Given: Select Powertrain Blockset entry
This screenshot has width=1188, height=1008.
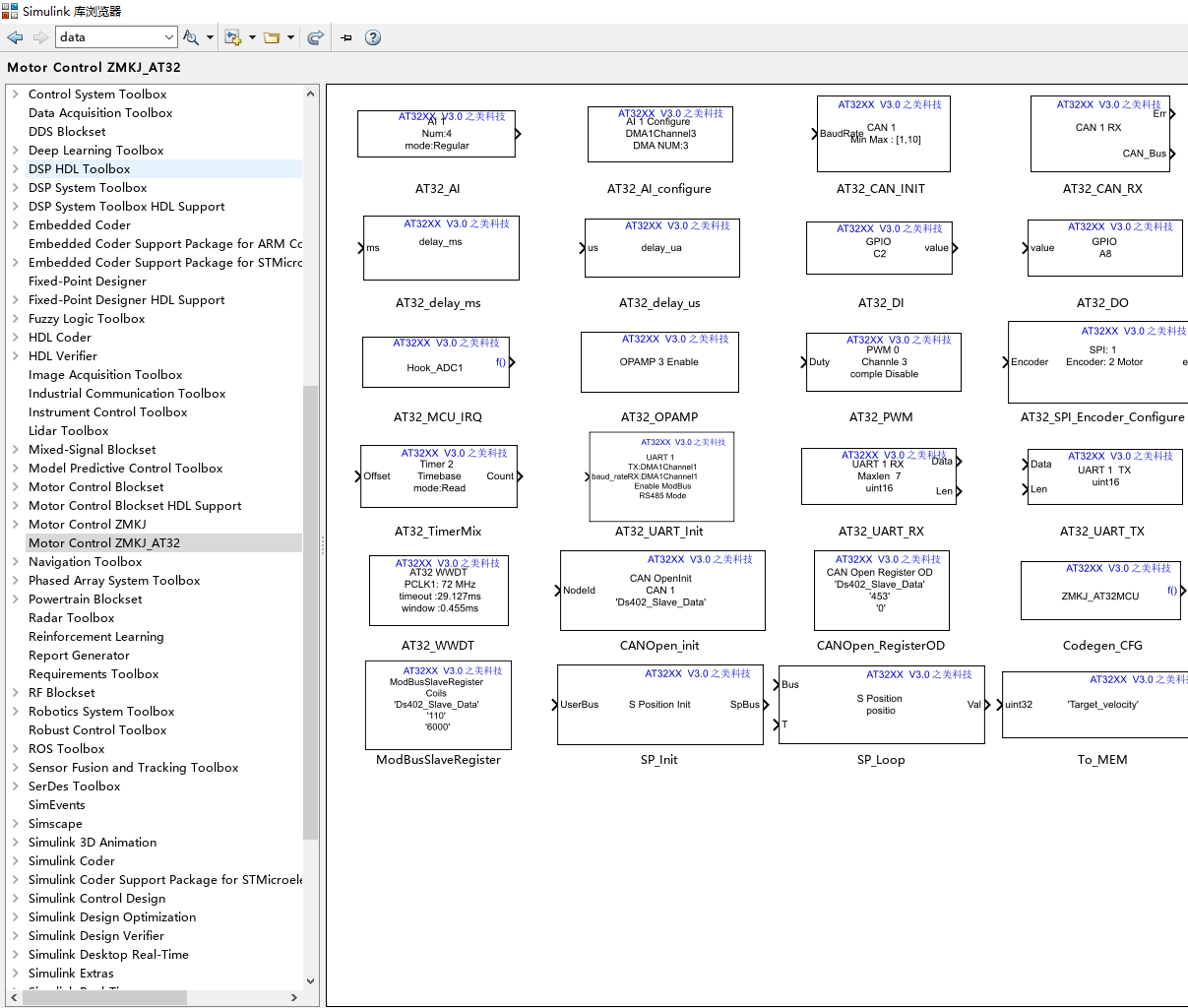Looking at the screenshot, I should point(86,599).
